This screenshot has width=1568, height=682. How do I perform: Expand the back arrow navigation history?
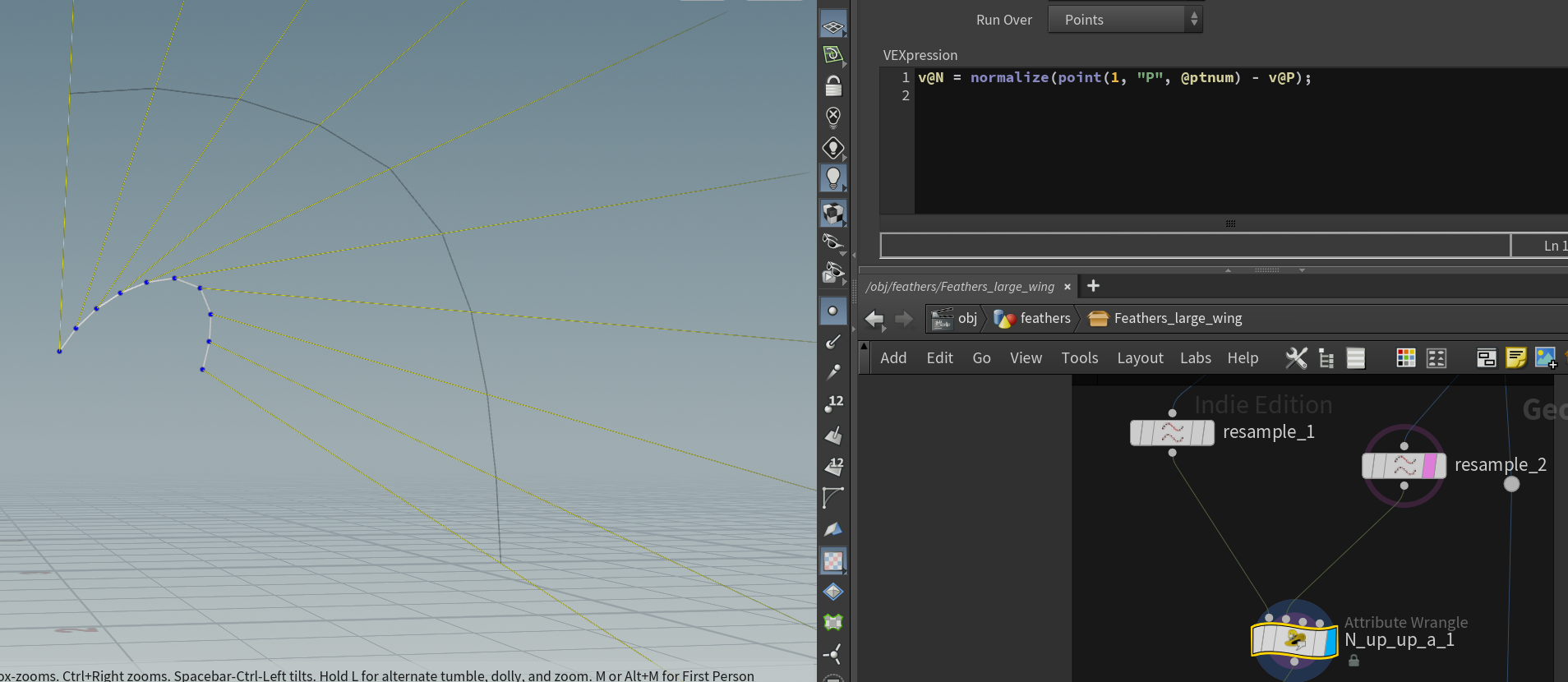[x=874, y=319]
